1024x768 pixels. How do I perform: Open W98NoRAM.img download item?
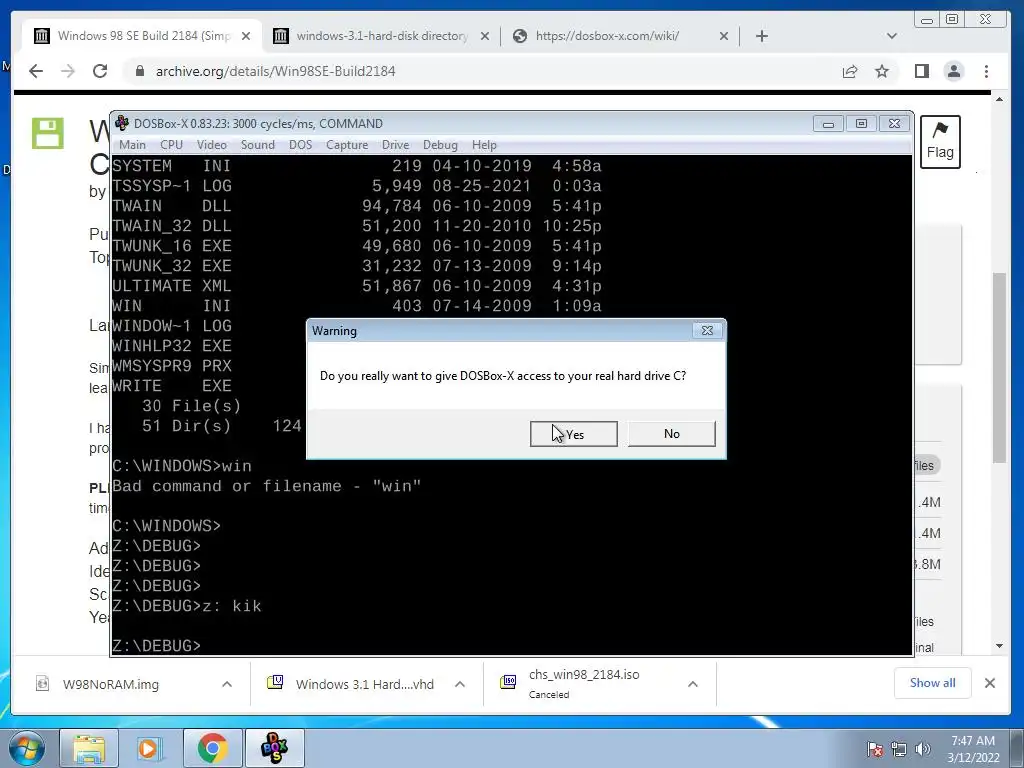(111, 684)
